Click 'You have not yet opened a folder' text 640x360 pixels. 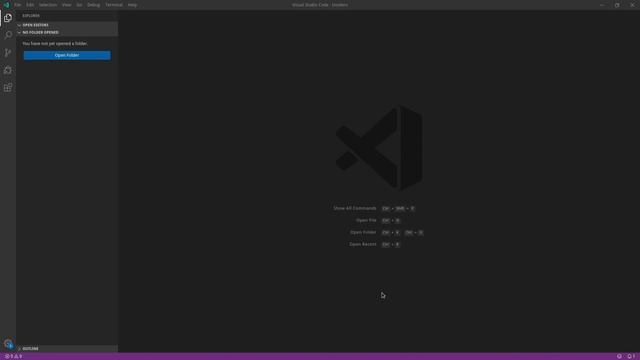[55, 43]
